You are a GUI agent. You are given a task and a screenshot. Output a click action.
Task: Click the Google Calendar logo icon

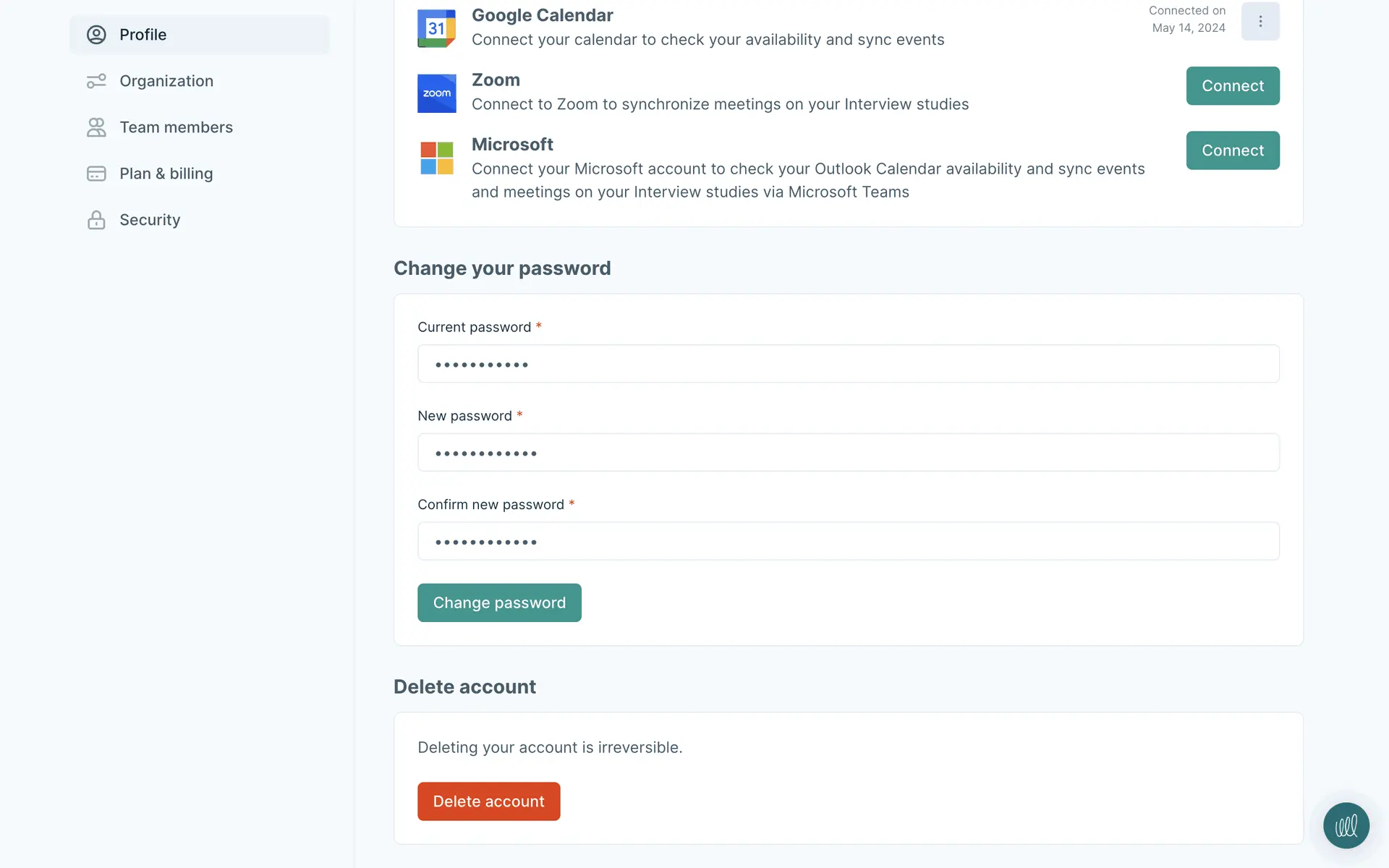coord(436,28)
